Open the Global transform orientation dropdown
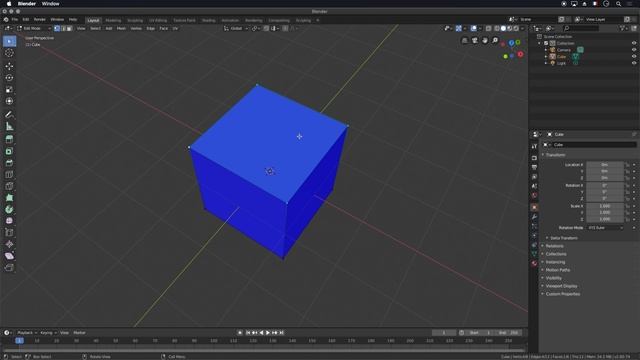The width and height of the screenshot is (640, 360). 236,29
